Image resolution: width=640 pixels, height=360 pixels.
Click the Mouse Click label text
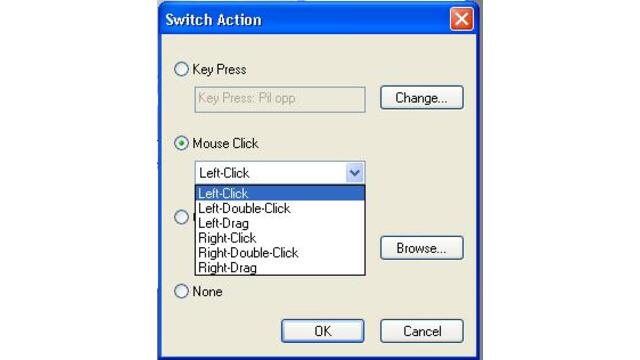225,144
